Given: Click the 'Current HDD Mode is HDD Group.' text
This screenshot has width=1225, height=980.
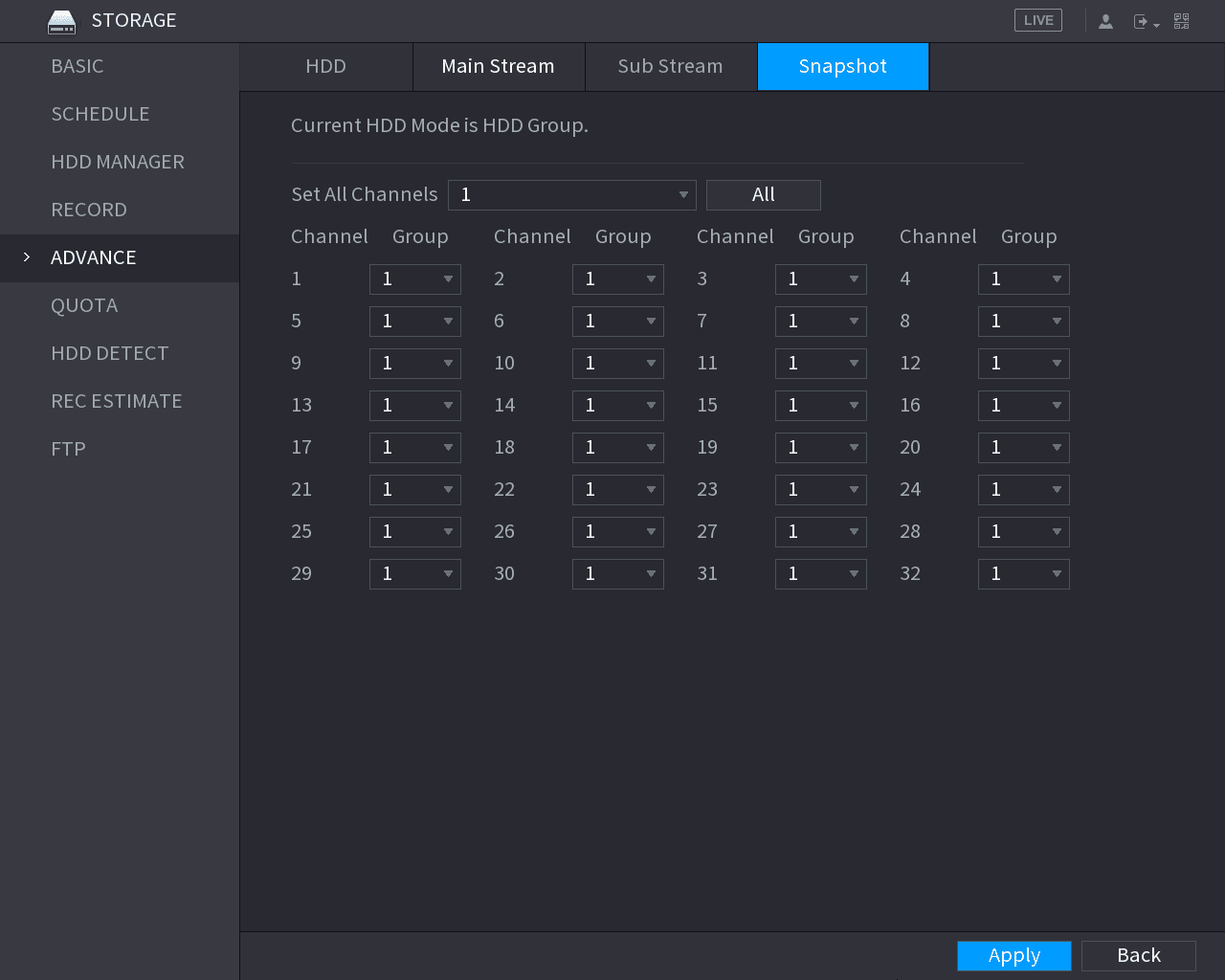Looking at the screenshot, I should (x=439, y=125).
